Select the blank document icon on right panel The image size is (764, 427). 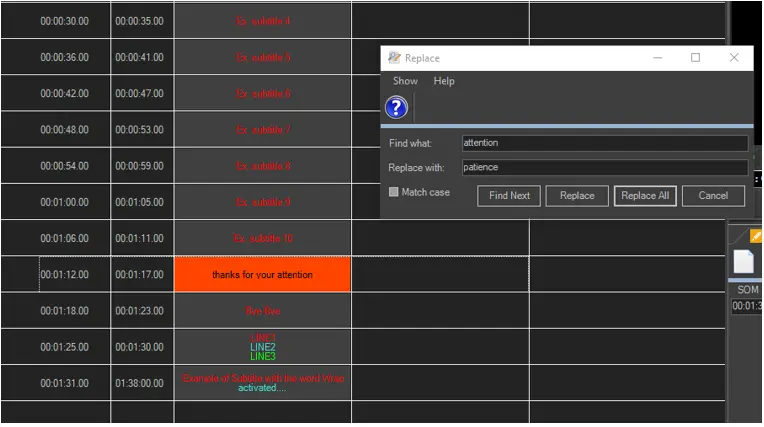point(744,261)
